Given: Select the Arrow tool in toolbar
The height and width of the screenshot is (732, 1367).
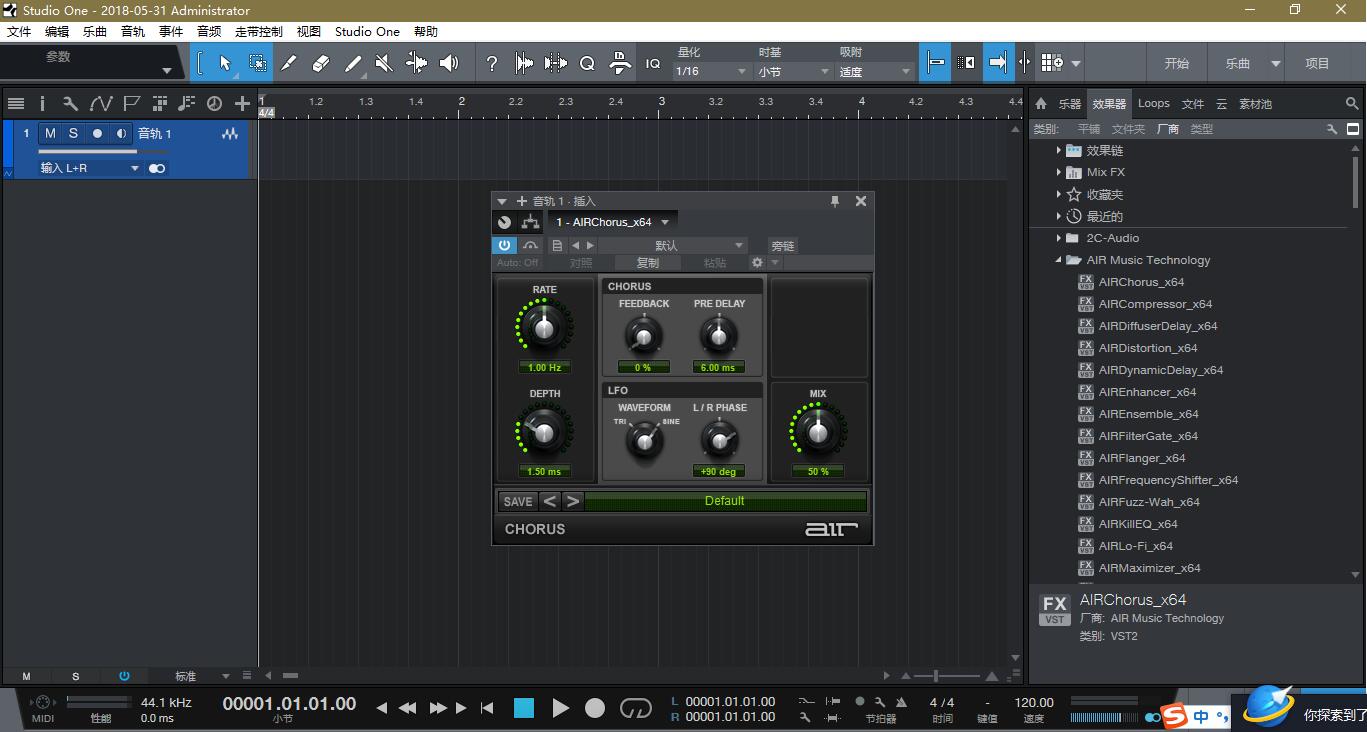Looking at the screenshot, I should click(224, 63).
